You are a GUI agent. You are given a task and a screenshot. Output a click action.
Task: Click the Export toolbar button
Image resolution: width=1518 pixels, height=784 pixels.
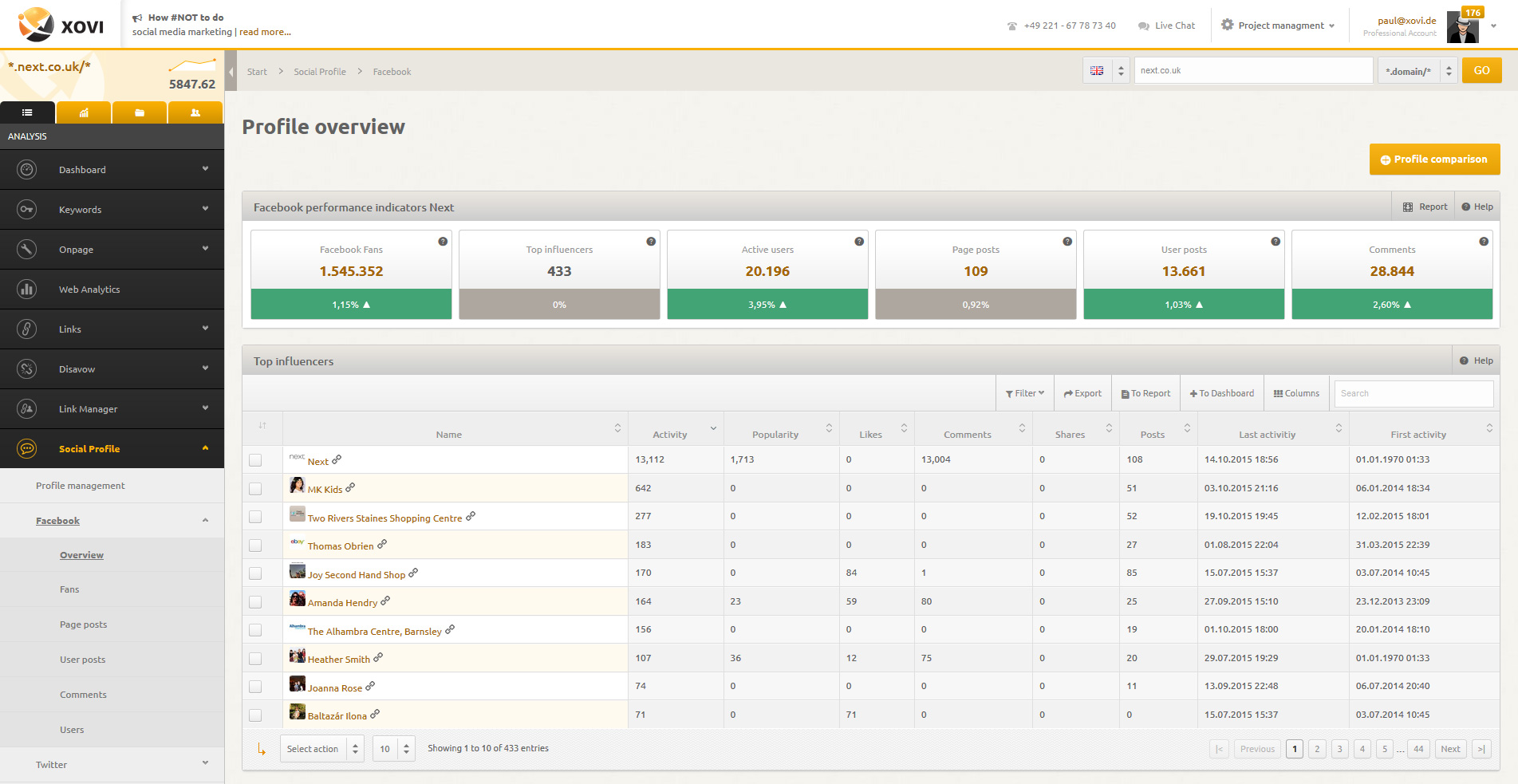1082,393
